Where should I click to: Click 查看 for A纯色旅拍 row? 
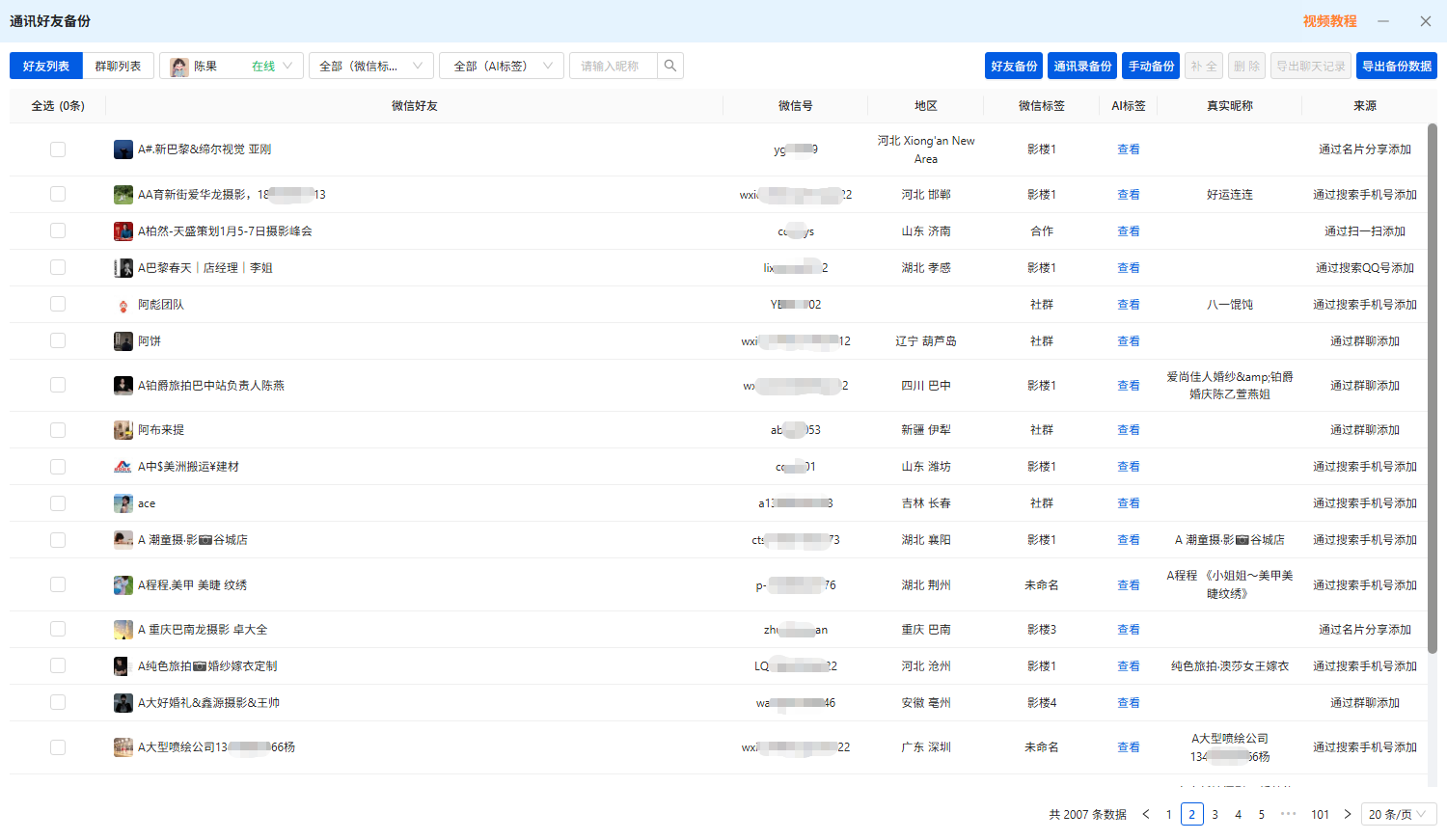(x=1129, y=666)
